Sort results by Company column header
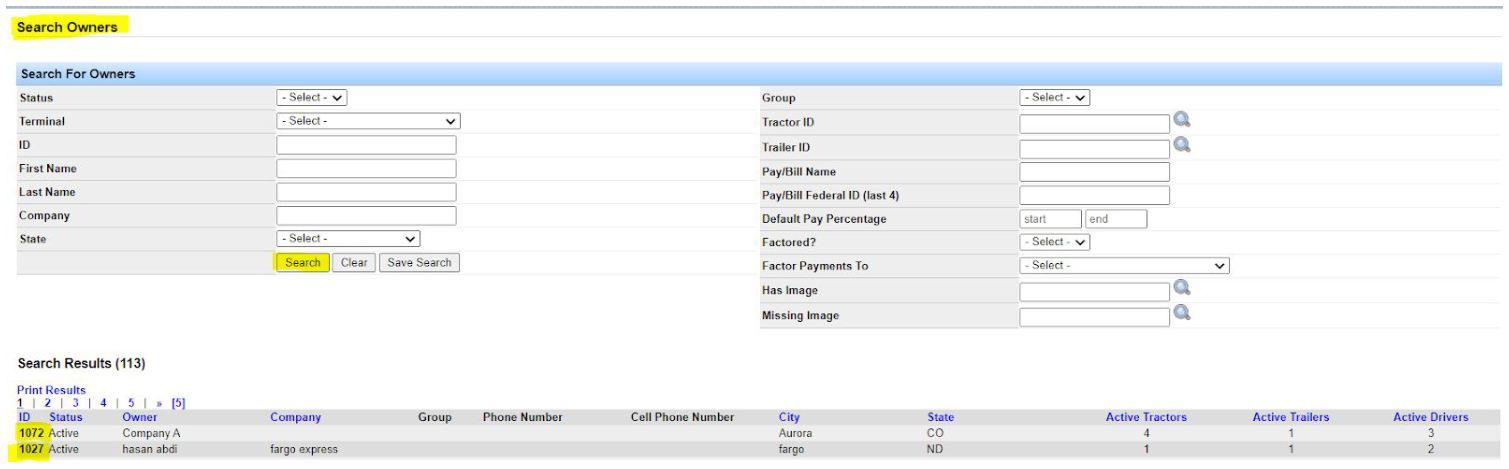 [295, 417]
